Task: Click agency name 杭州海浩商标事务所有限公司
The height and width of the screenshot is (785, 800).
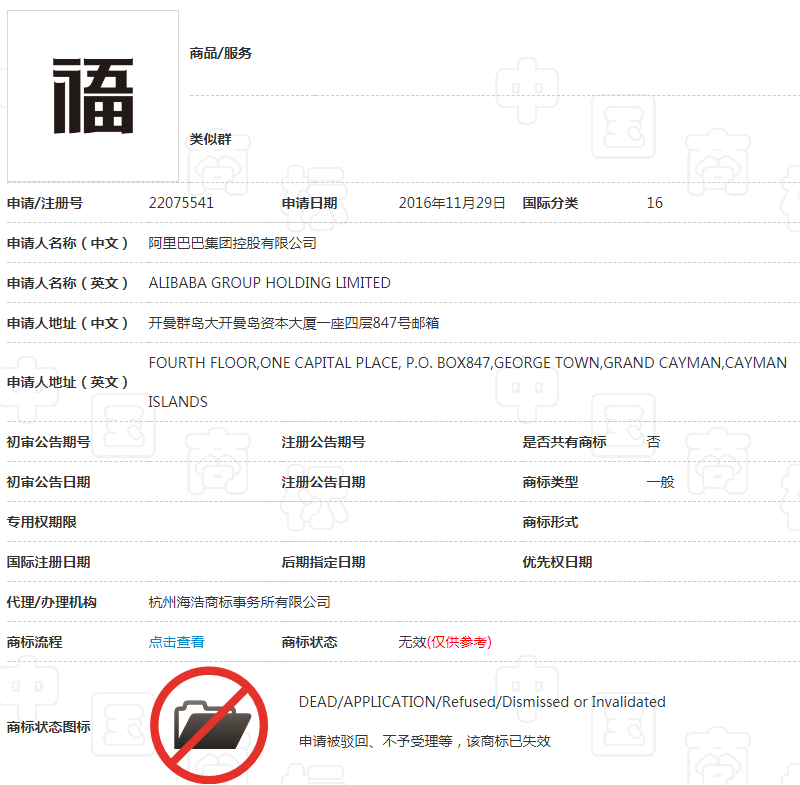Action: 239,602
